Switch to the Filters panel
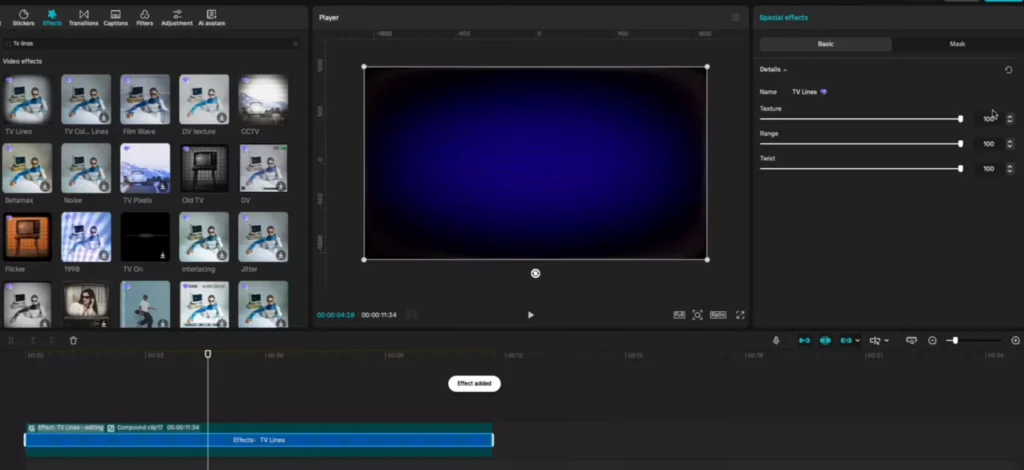The image size is (1024, 470). tap(145, 17)
